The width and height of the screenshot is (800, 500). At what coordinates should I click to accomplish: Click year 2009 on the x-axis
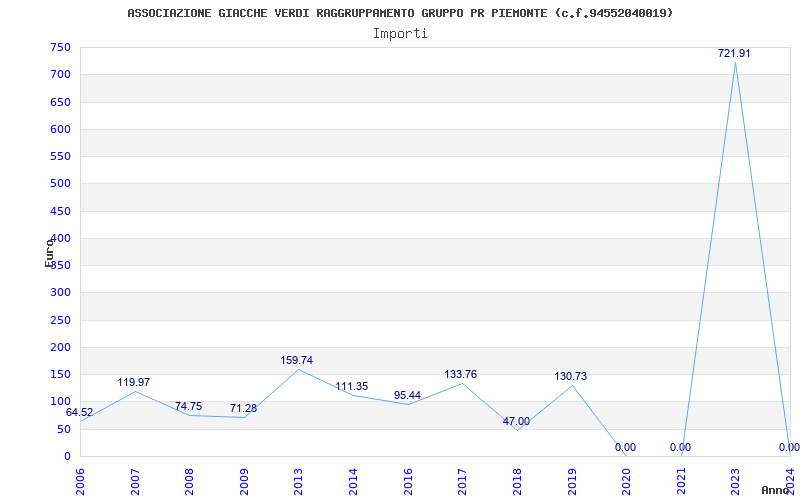pos(244,481)
